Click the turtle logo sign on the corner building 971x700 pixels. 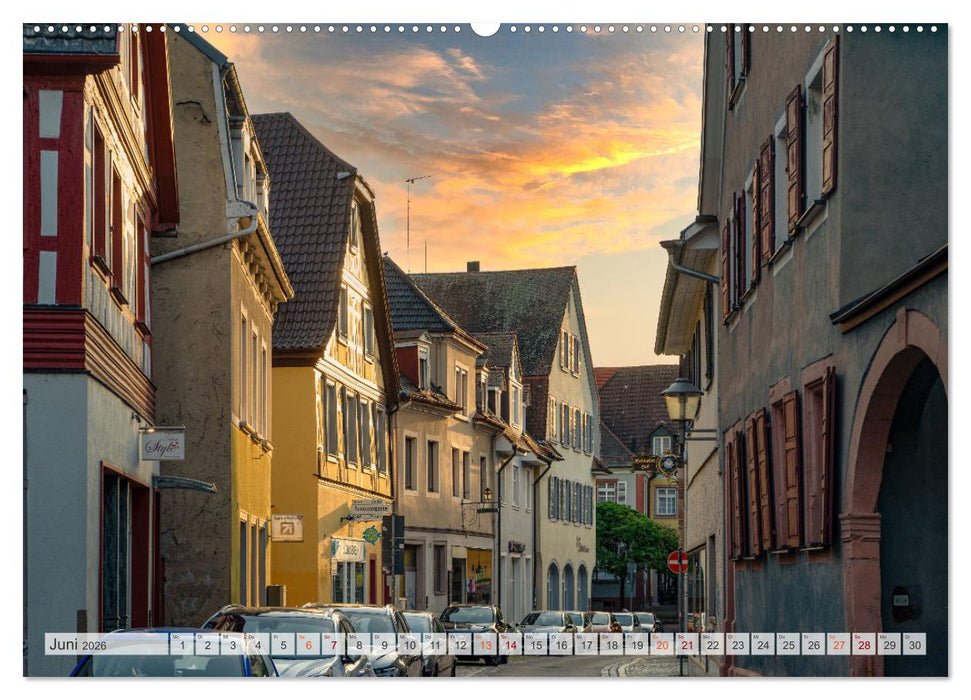pos(371,534)
